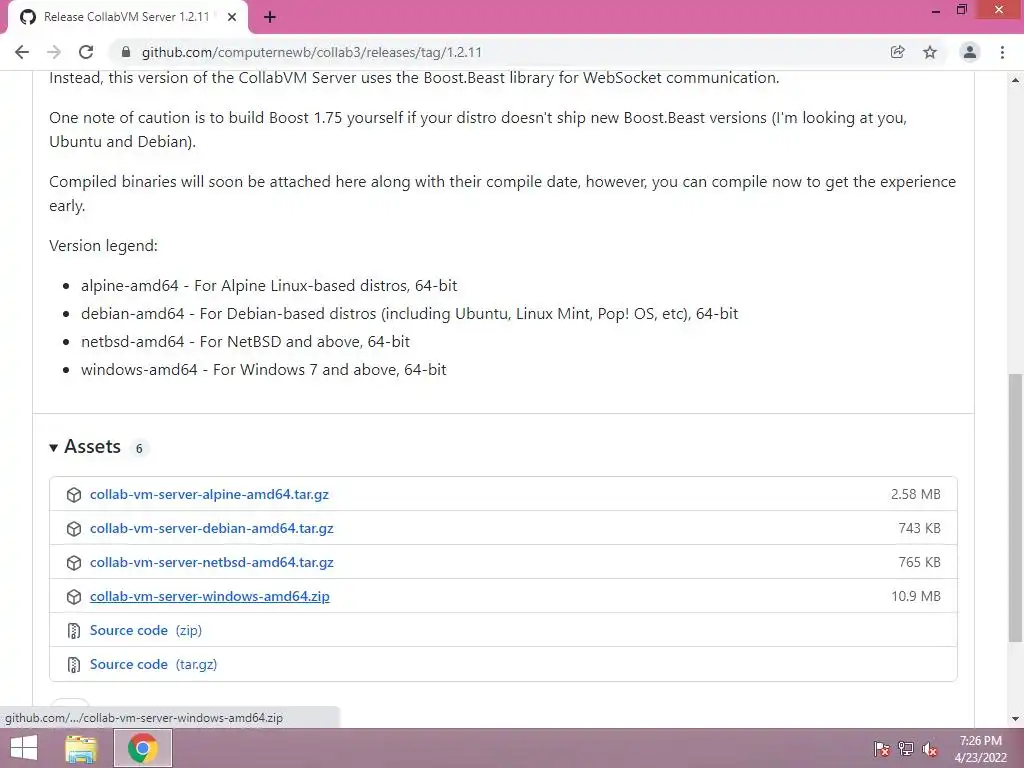1024x768 pixels.
Task: Click the browser forward arrow
Action: click(54, 52)
